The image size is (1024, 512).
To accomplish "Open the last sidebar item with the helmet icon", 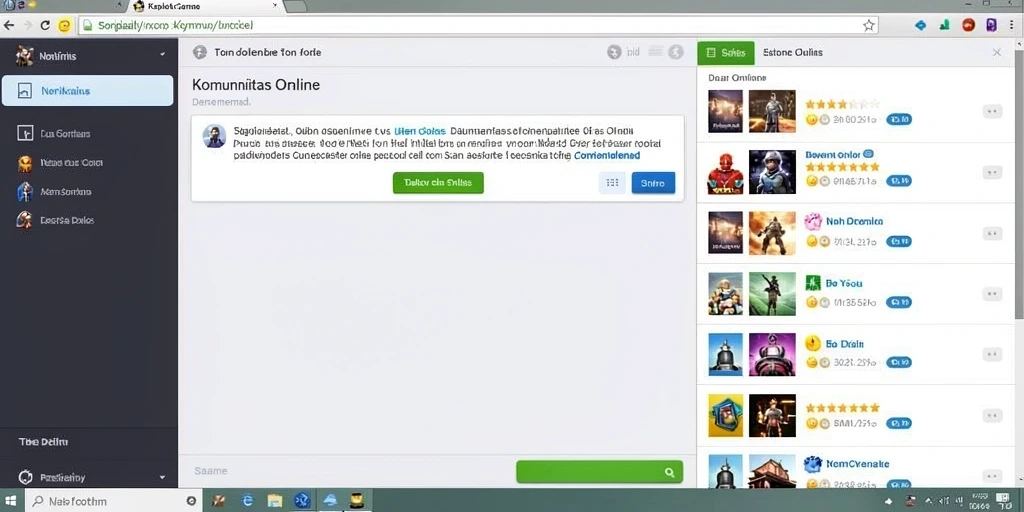I will (x=89, y=220).
